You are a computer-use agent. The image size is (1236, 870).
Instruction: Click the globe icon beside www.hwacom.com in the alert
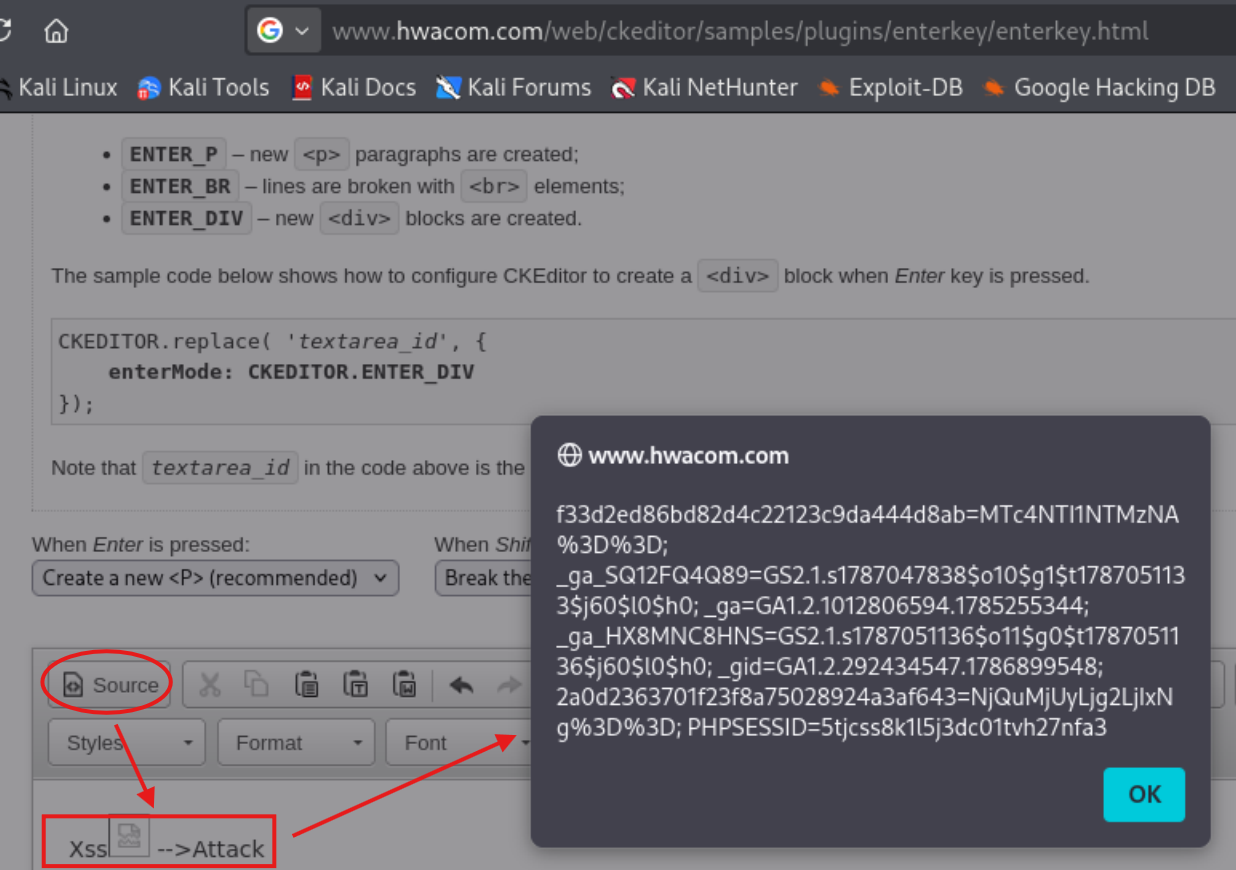click(x=570, y=456)
